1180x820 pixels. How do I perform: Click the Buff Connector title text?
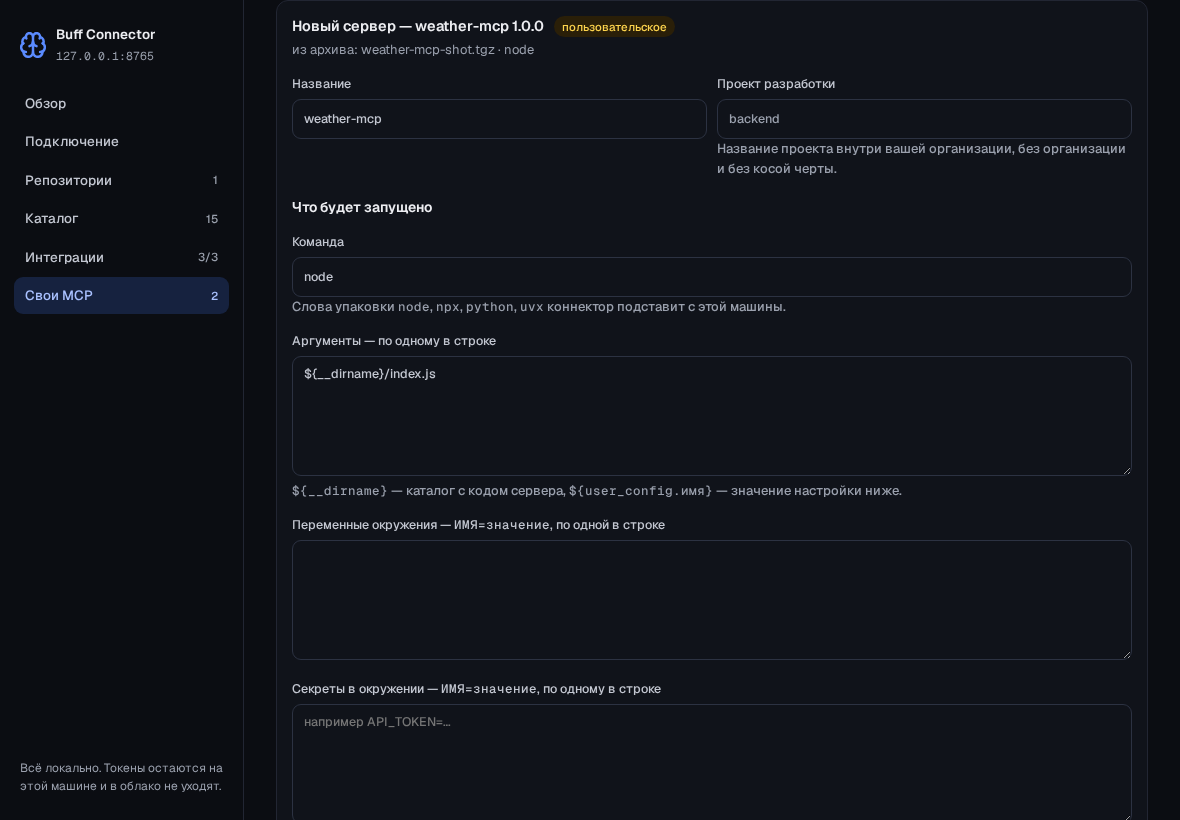(x=105, y=35)
